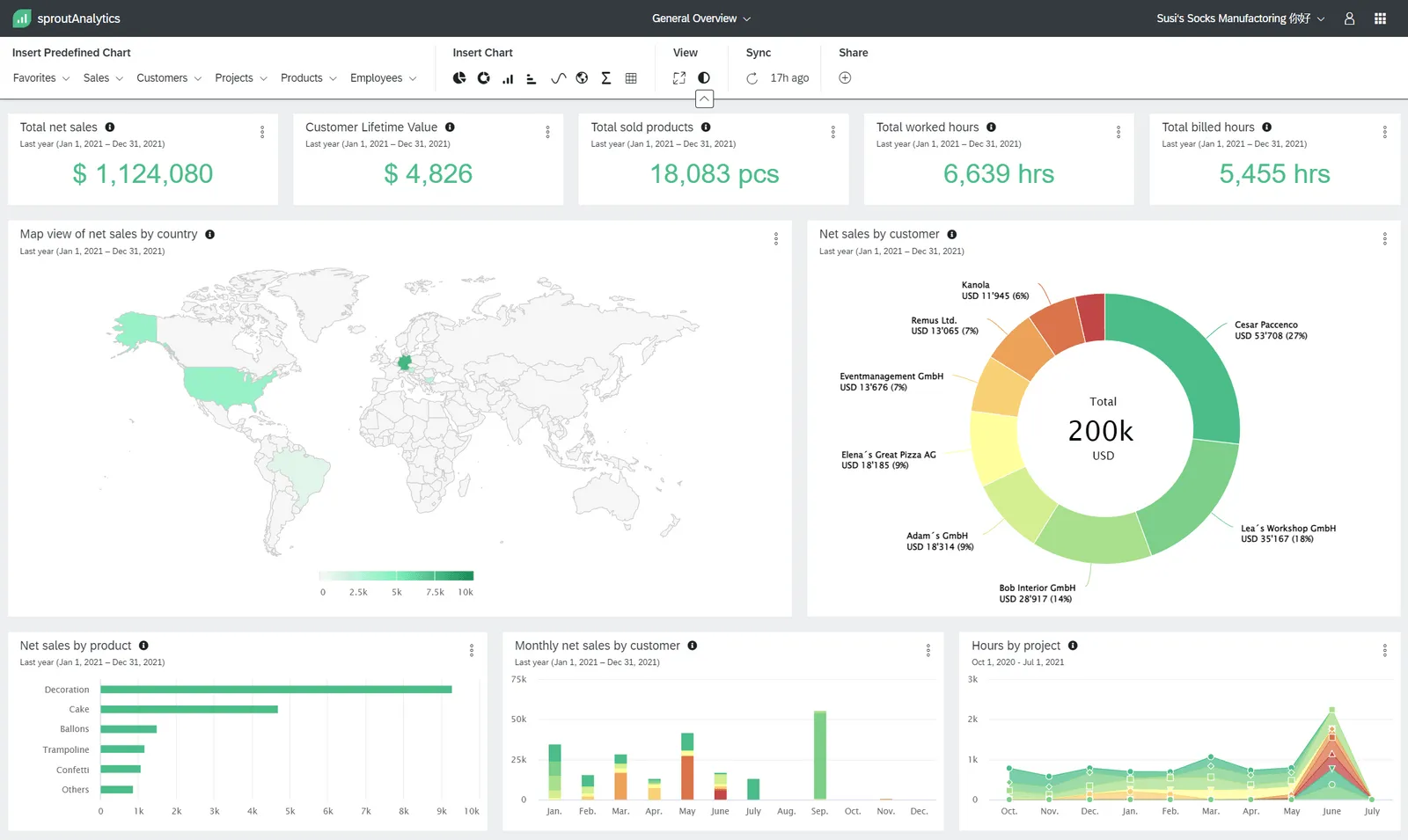1408x840 pixels.
Task: Insert a pie chart
Action: (459, 77)
